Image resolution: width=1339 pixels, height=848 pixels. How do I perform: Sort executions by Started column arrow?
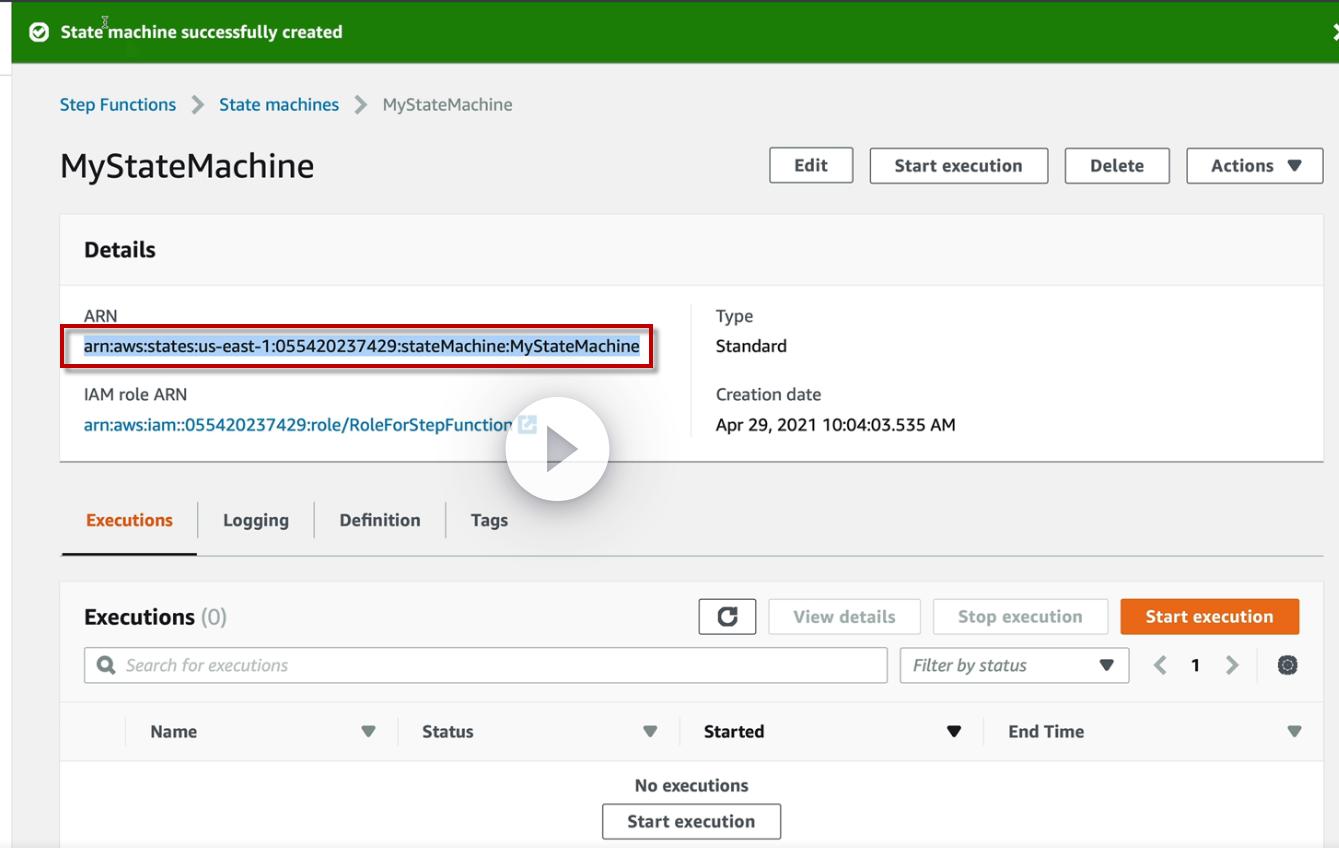pyautogui.click(x=954, y=732)
